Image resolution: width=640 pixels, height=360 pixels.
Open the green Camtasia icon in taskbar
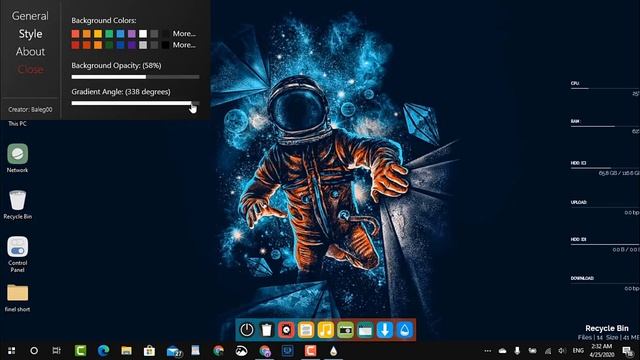80,351
